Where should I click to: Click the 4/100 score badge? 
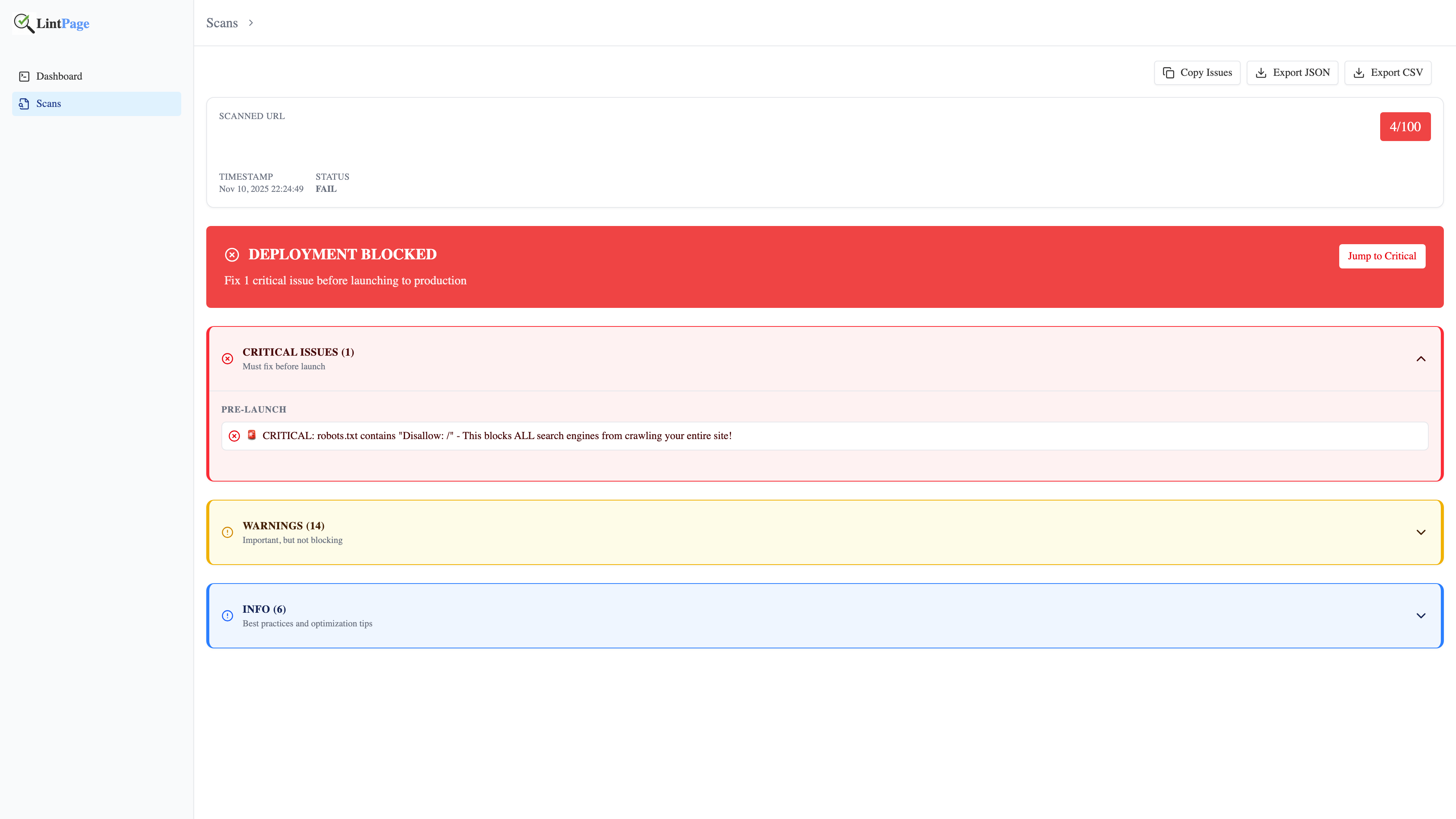click(x=1404, y=127)
